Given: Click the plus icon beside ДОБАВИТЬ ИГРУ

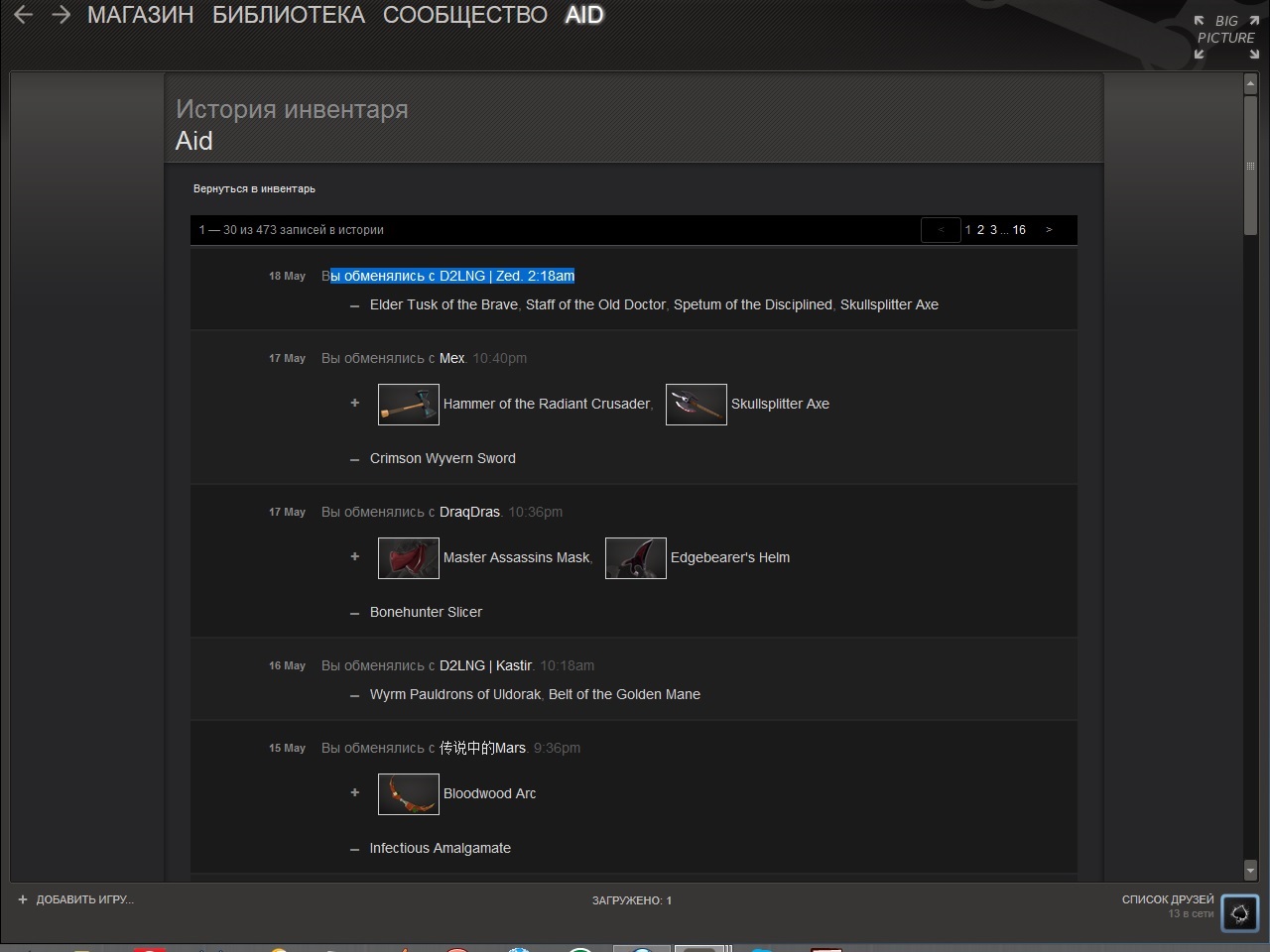Looking at the screenshot, I should (23, 899).
